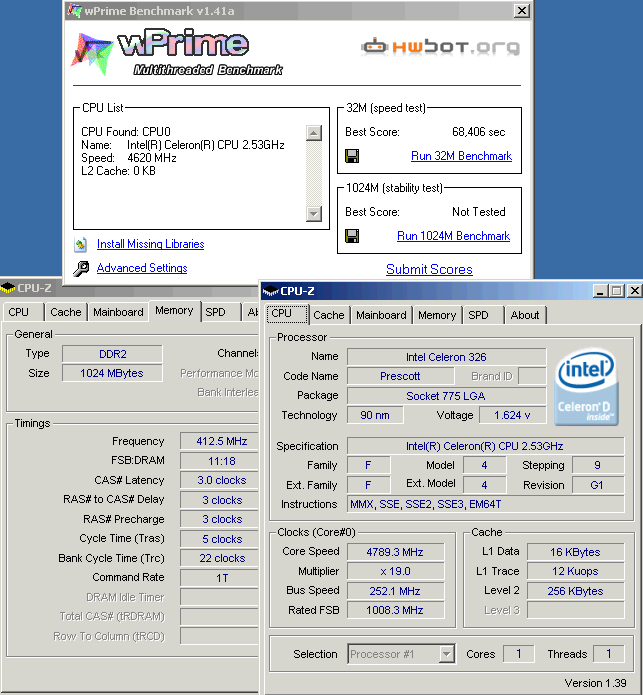Click the FSB:DRAM value 11:18
Image resolution: width=643 pixels, height=695 pixels.
click(220, 461)
